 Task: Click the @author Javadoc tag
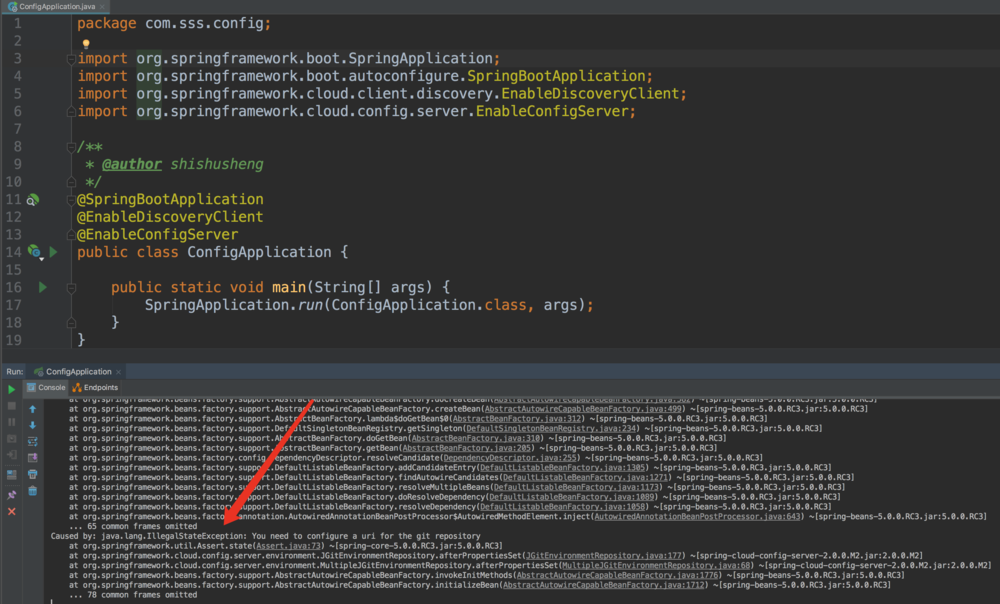pos(131,165)
